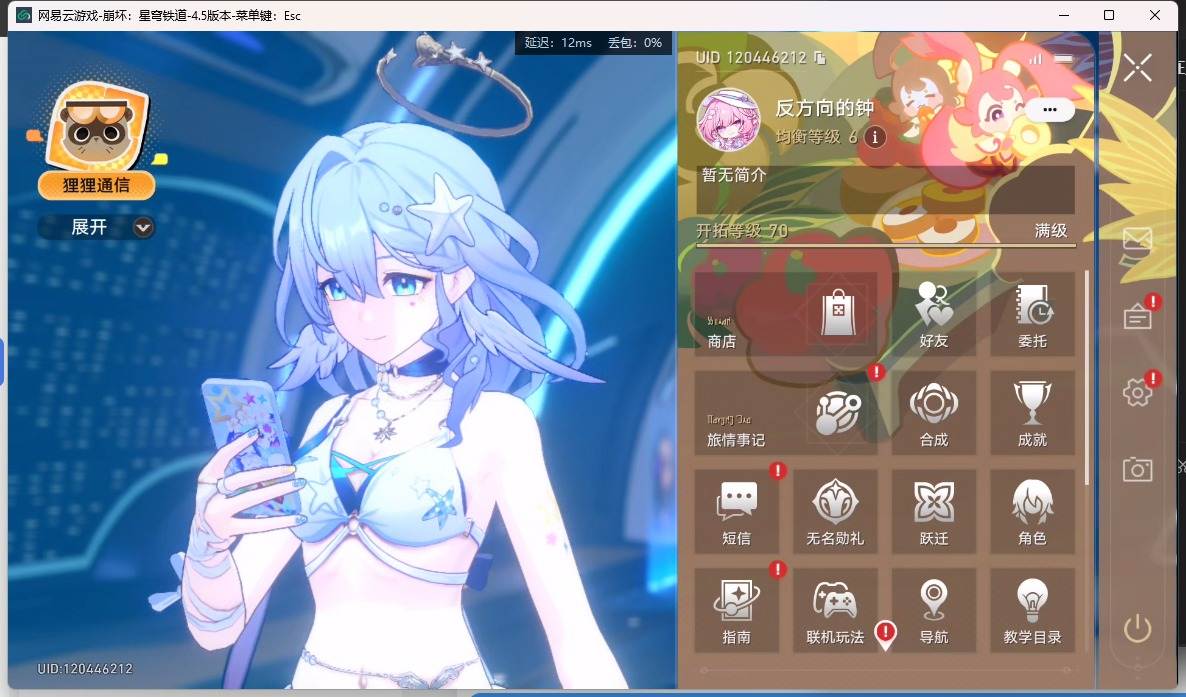Viewport: 1186px width, 697px height.
Task: Open the 旅情事记 travel log tile
Action: coord(786,412)
